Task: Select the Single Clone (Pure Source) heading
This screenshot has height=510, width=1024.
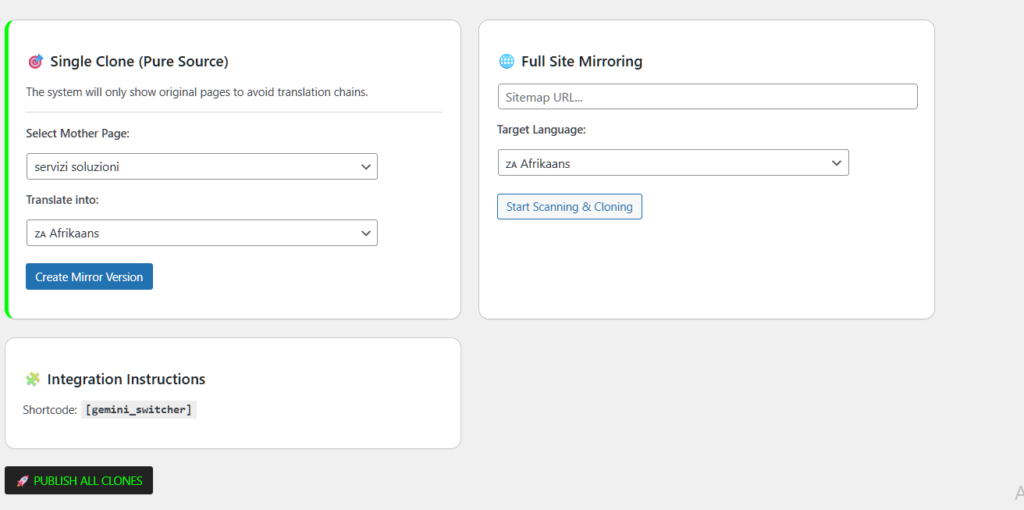Action: click(x=139, y=62)
